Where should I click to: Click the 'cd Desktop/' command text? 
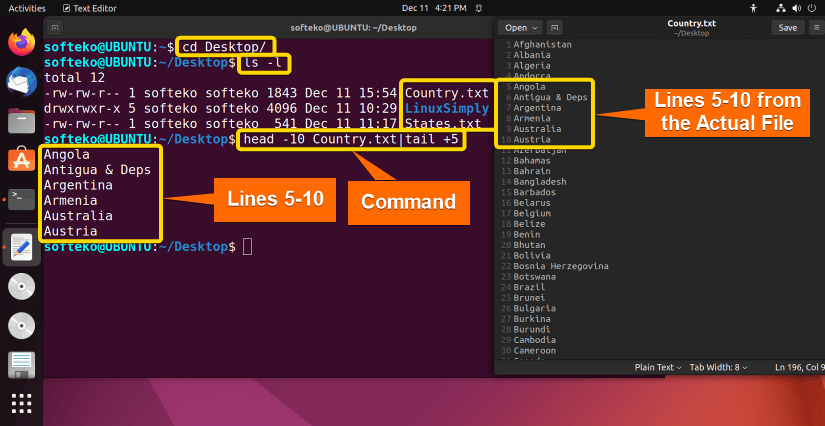tap(224, 47)
